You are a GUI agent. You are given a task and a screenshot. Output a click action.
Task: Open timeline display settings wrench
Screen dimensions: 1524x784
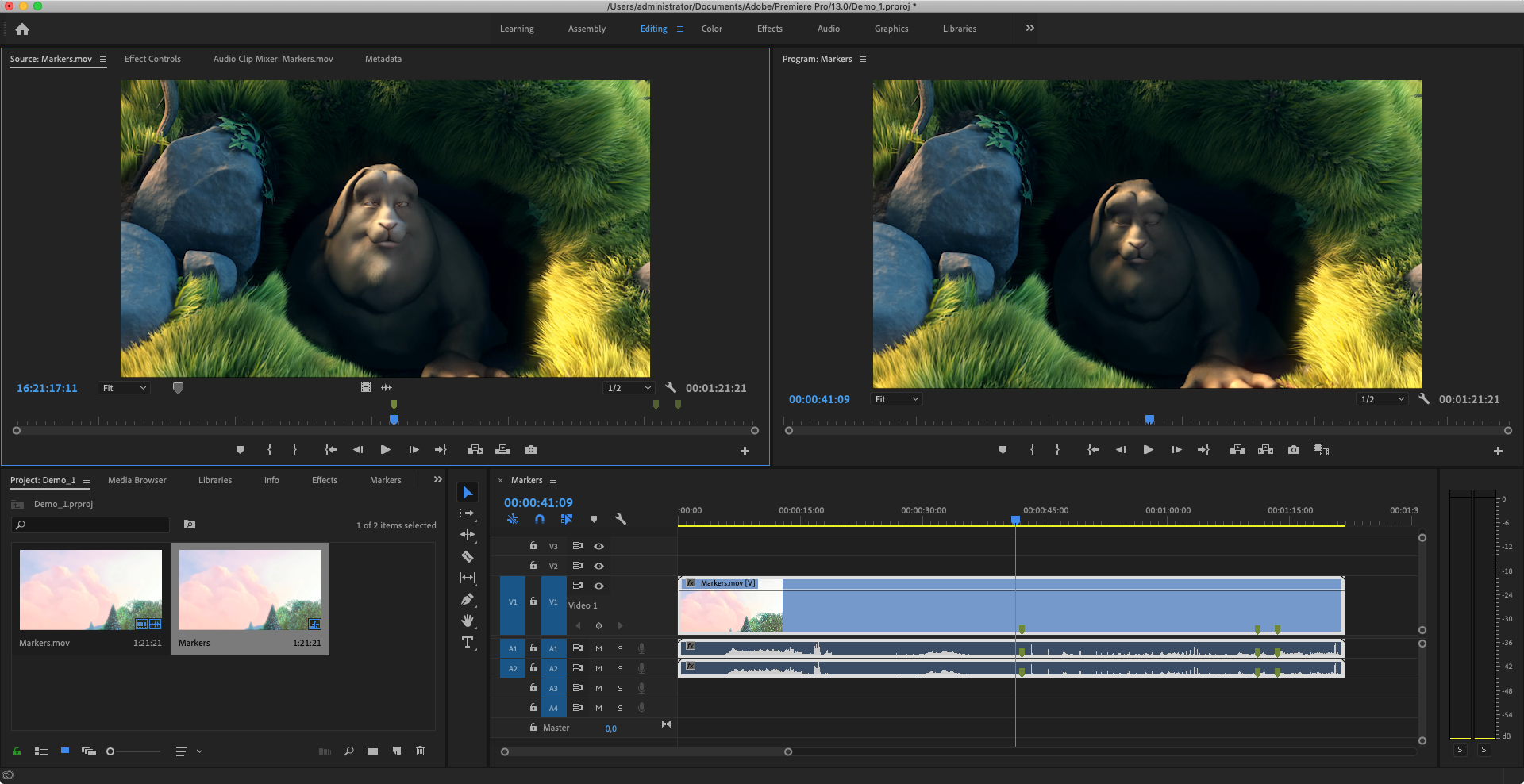click(621, 519)
